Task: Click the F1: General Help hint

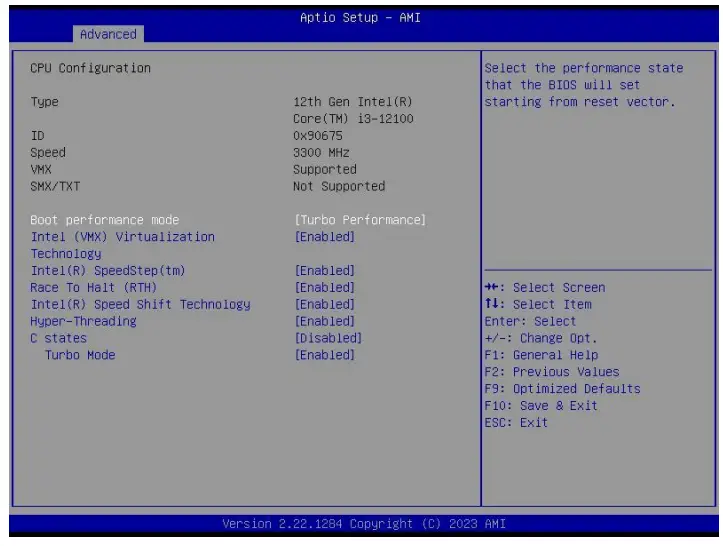Action: tap(541, 355)
